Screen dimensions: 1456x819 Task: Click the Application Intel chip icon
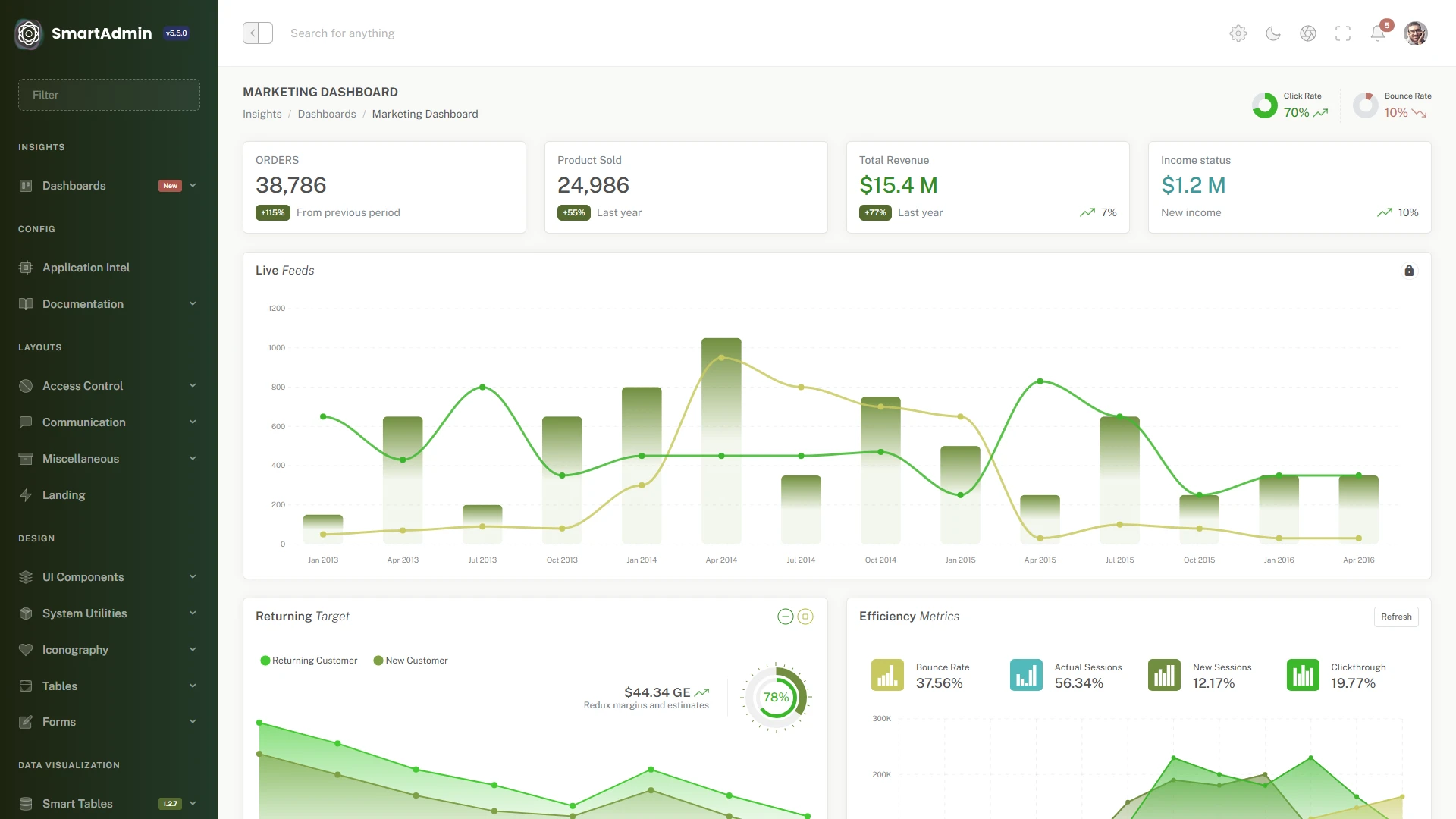(x=26, y=268)
